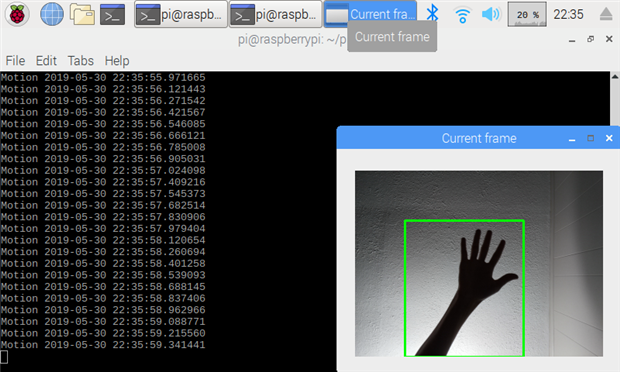This screenshot has height=372, width=620.
Task: Open the terminal File menu
Action: click(x=15, y=61)
